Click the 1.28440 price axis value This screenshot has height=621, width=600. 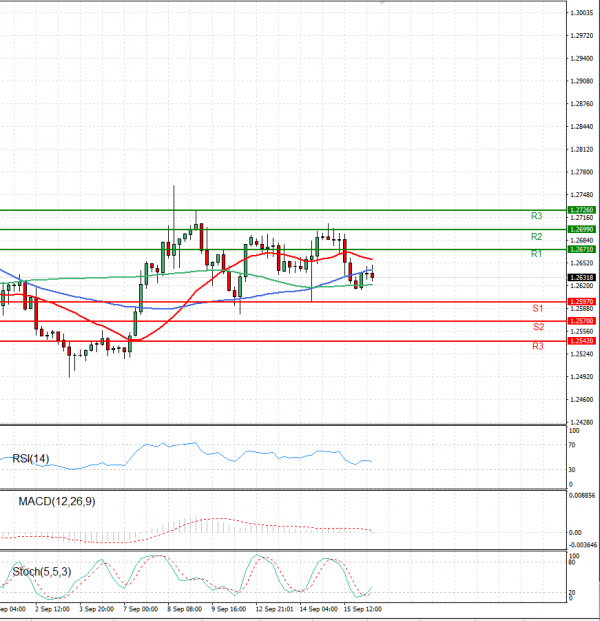point(581,127)
